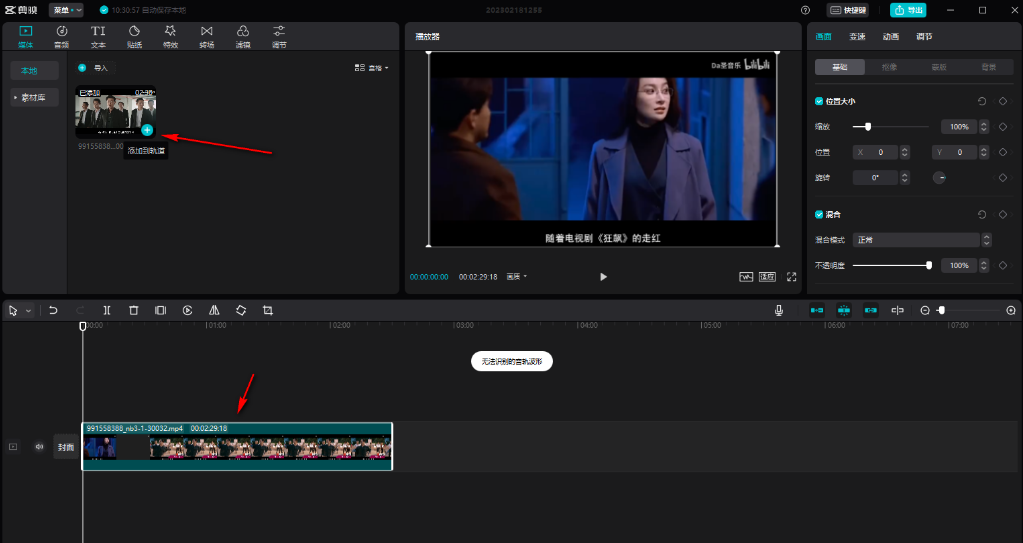Viewport: 1023px width, 543px height.
Task: Click the 快捷键 shortcuts button
Action: [847, 10]
